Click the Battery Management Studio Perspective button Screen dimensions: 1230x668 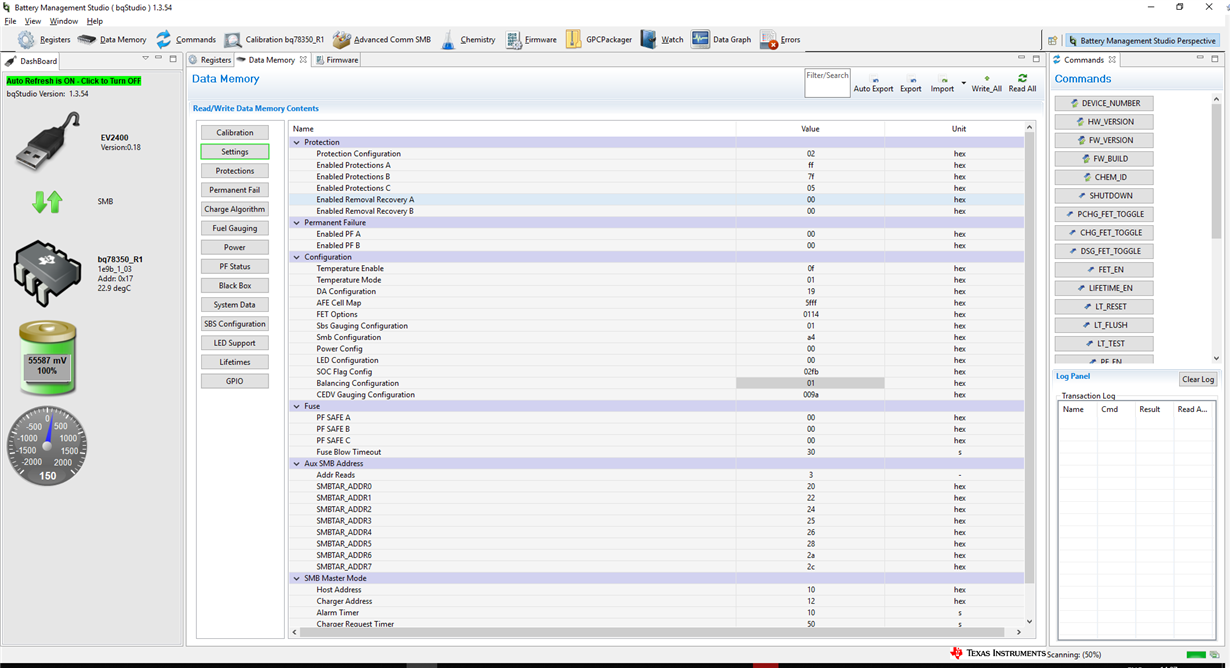coord(1141,41)
